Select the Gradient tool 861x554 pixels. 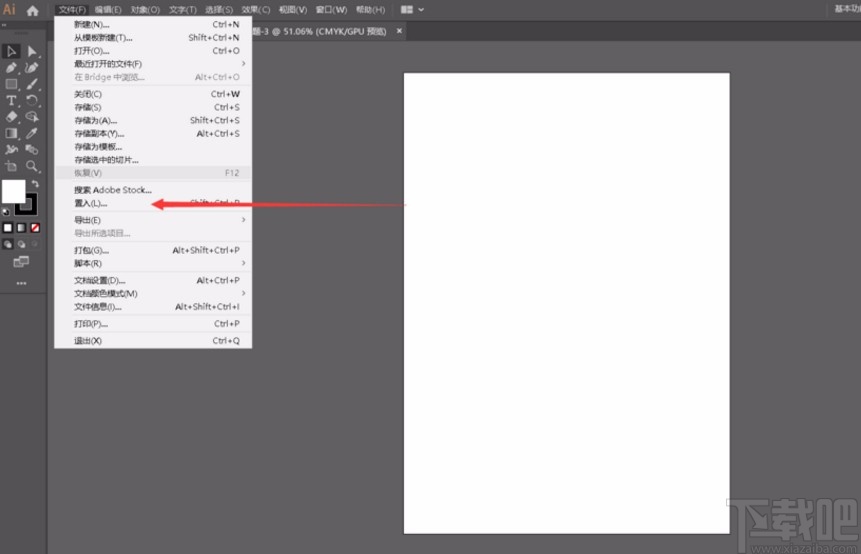(x=11, y=133)
